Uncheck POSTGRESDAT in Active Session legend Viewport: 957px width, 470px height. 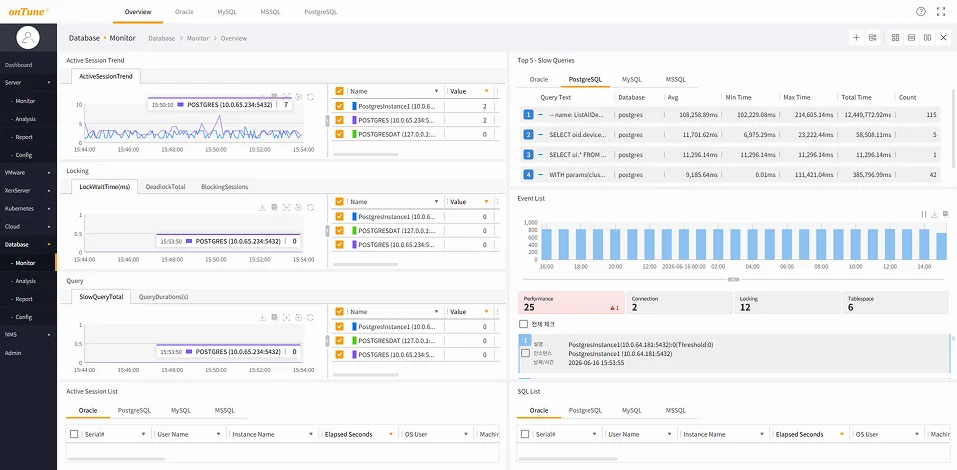(340, 134)
